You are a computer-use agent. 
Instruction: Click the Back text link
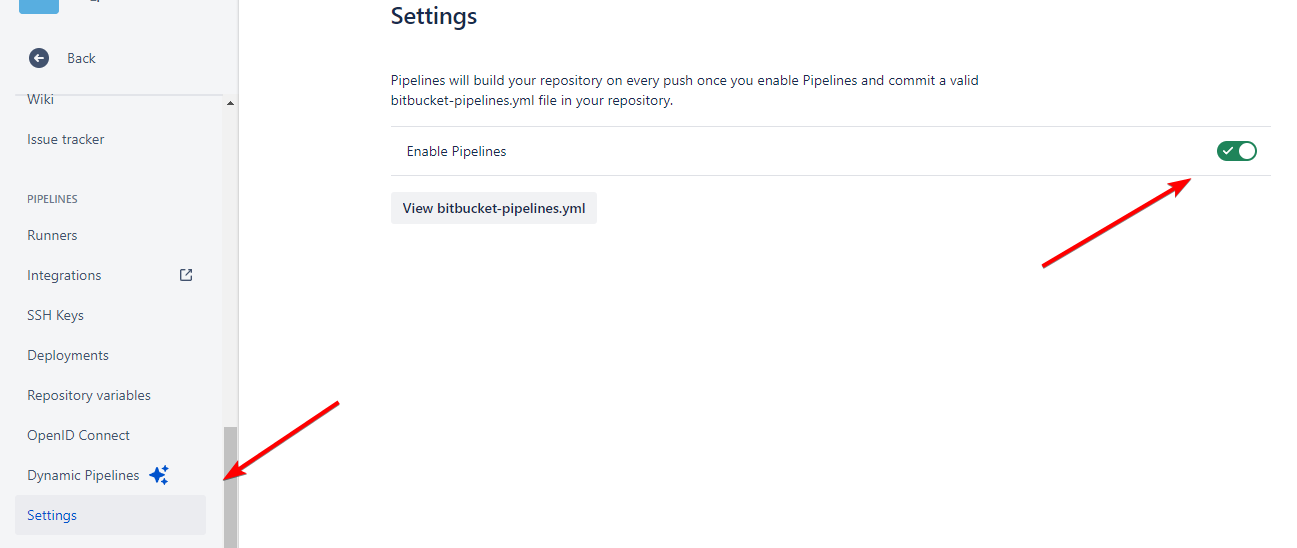(x=81, y=58)
